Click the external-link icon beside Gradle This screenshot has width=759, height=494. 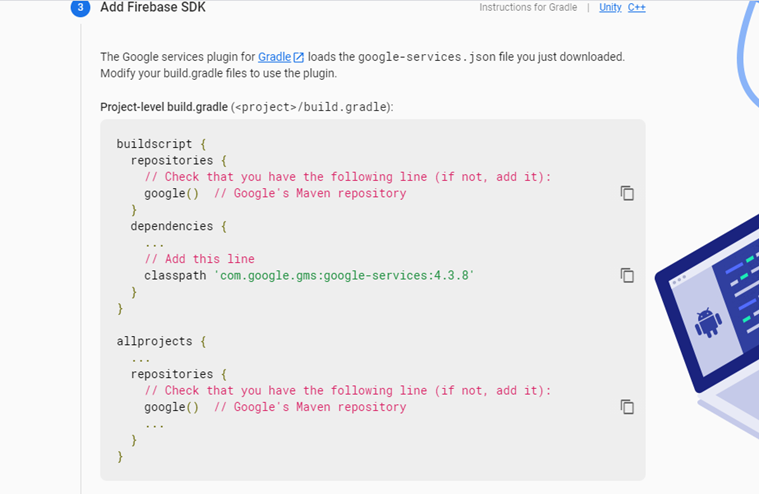pyautogui.click(x=299, y=57)
